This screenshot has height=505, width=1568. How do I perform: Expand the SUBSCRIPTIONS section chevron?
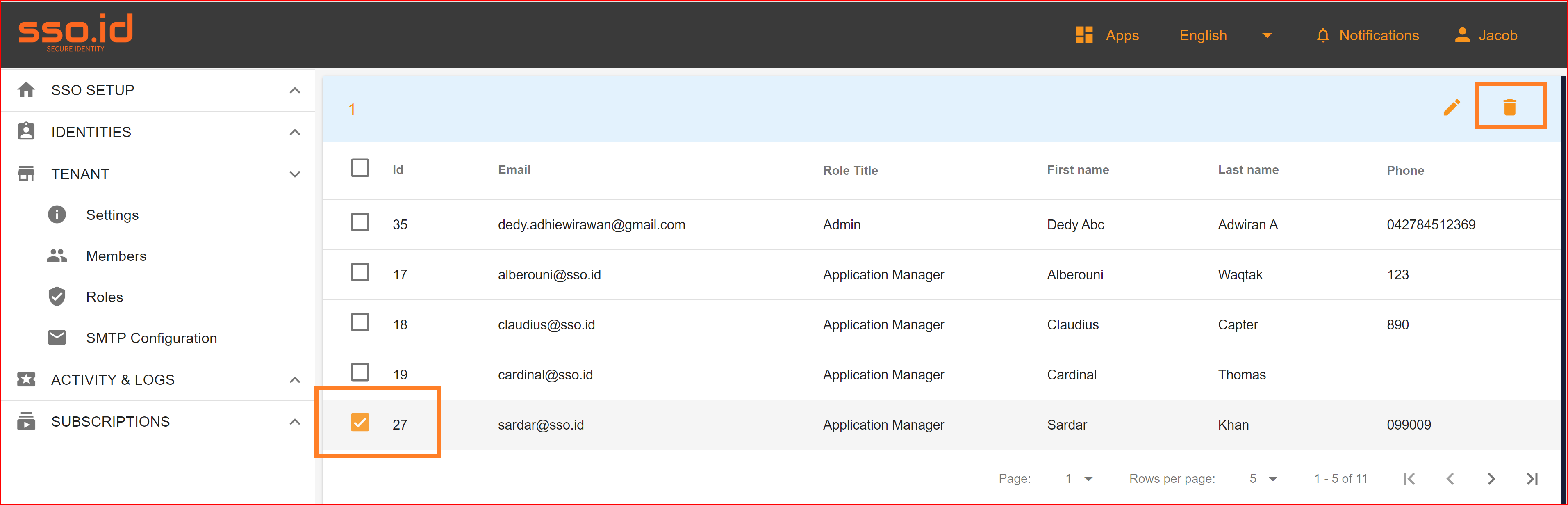tap(295, 422)
